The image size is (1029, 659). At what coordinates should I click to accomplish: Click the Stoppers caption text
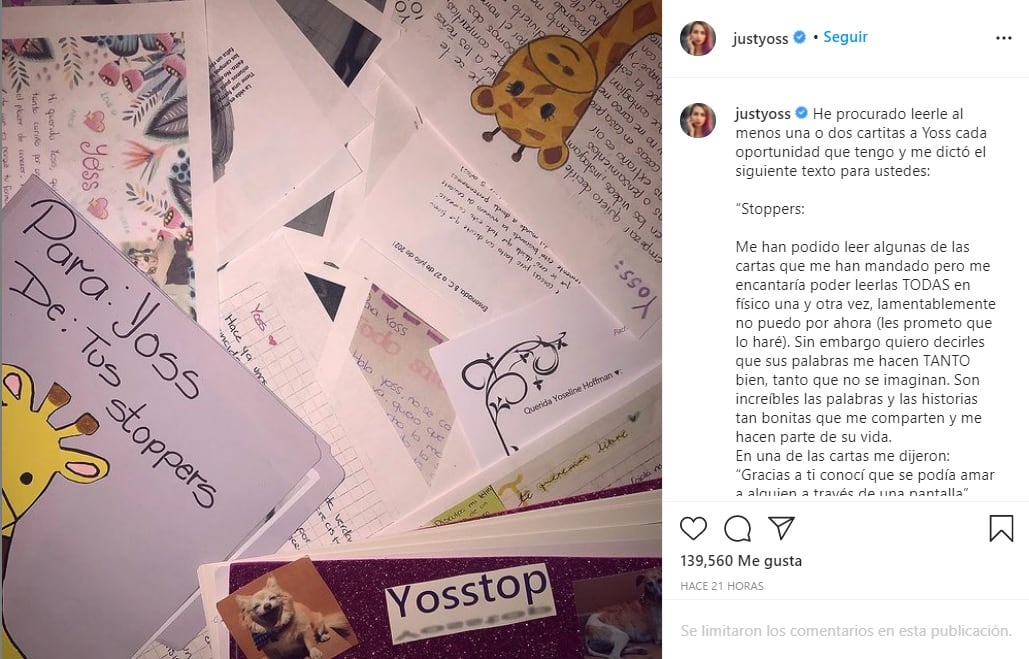(770, 209)
